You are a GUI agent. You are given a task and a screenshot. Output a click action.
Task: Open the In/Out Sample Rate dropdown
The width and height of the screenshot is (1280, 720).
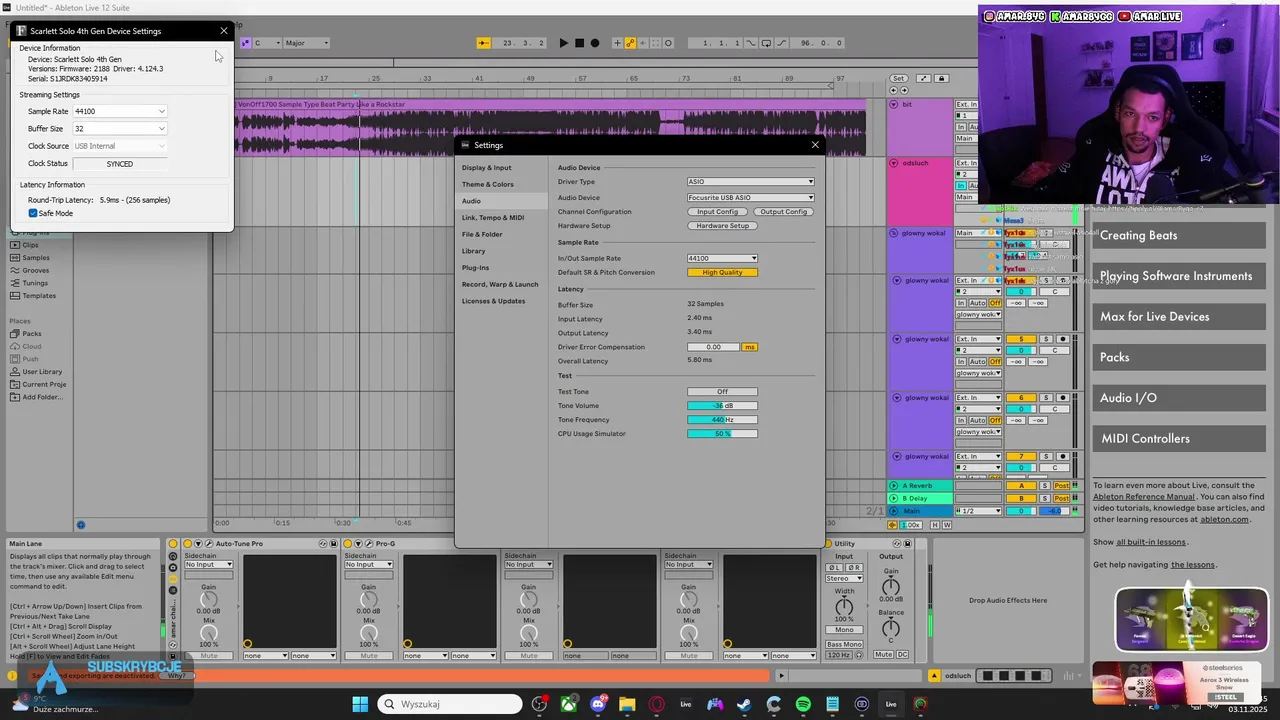click(722, 258)
